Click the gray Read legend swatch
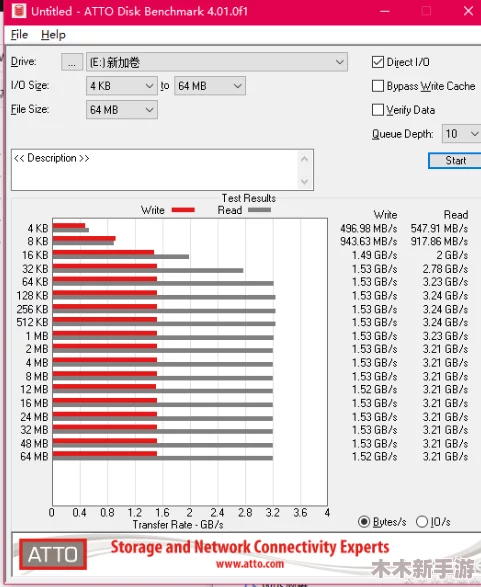481x587 pixels. (259, 210)
